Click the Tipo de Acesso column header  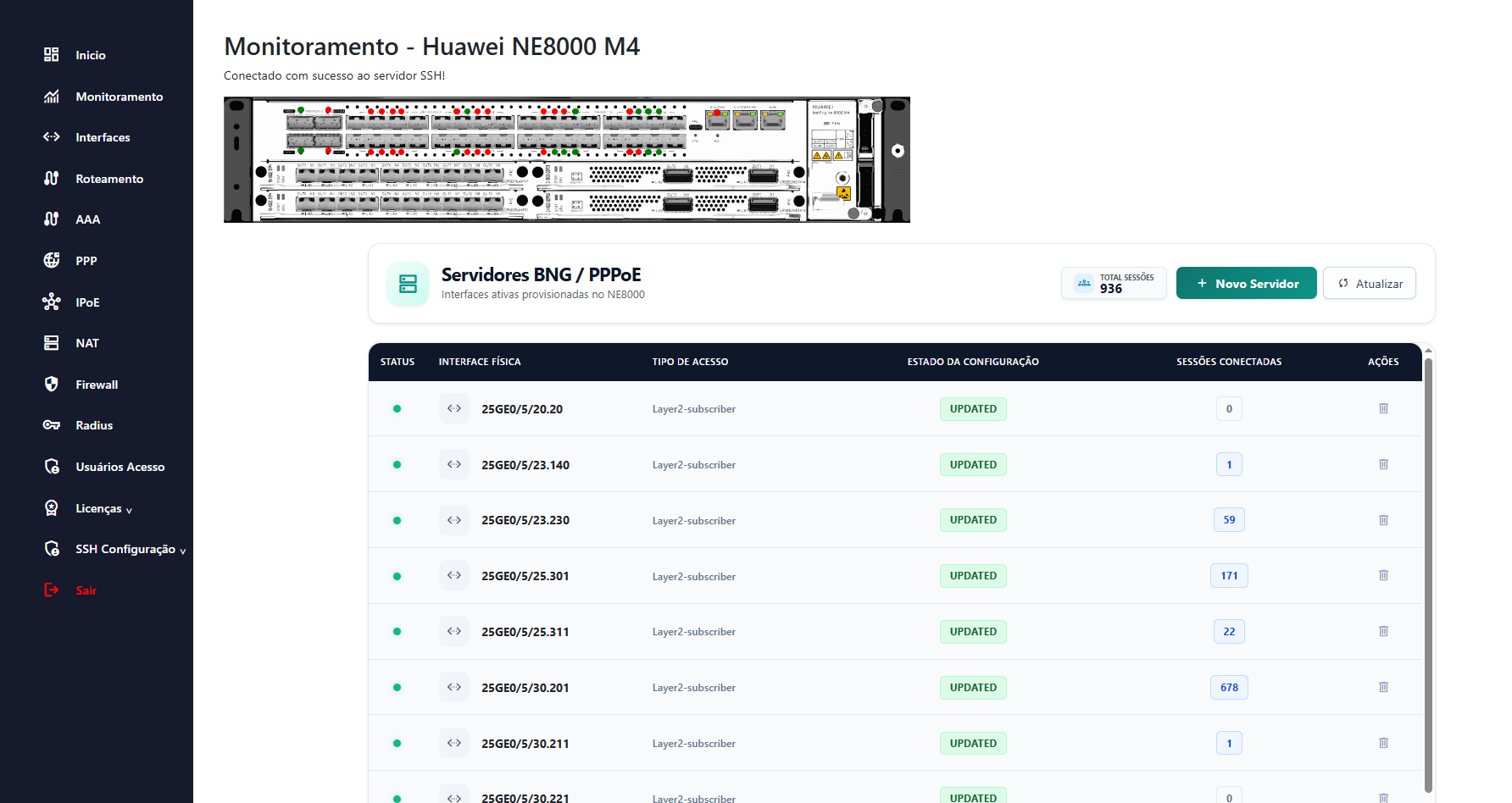click(x=690, y=362)
